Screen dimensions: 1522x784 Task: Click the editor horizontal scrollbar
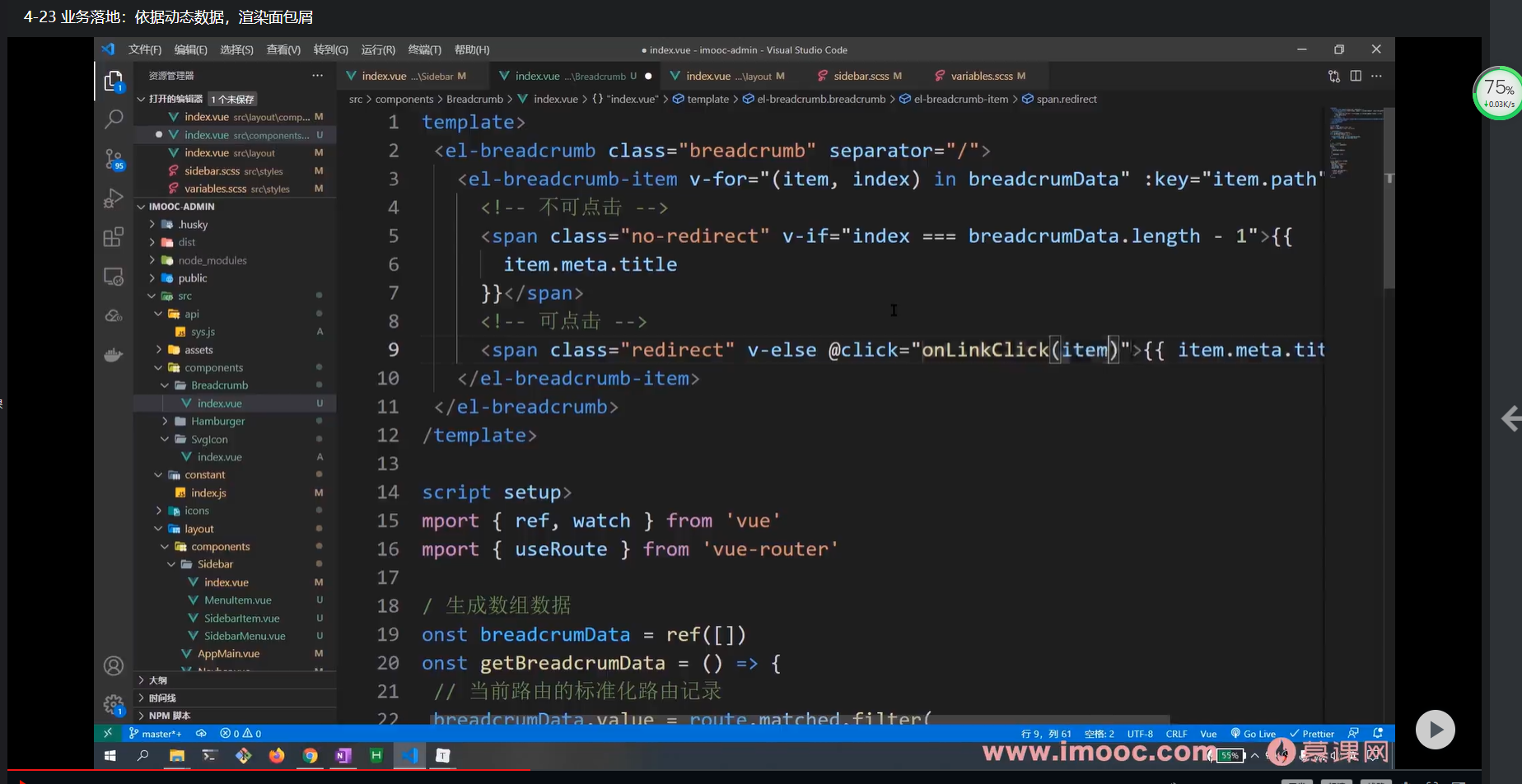[799, 720]
